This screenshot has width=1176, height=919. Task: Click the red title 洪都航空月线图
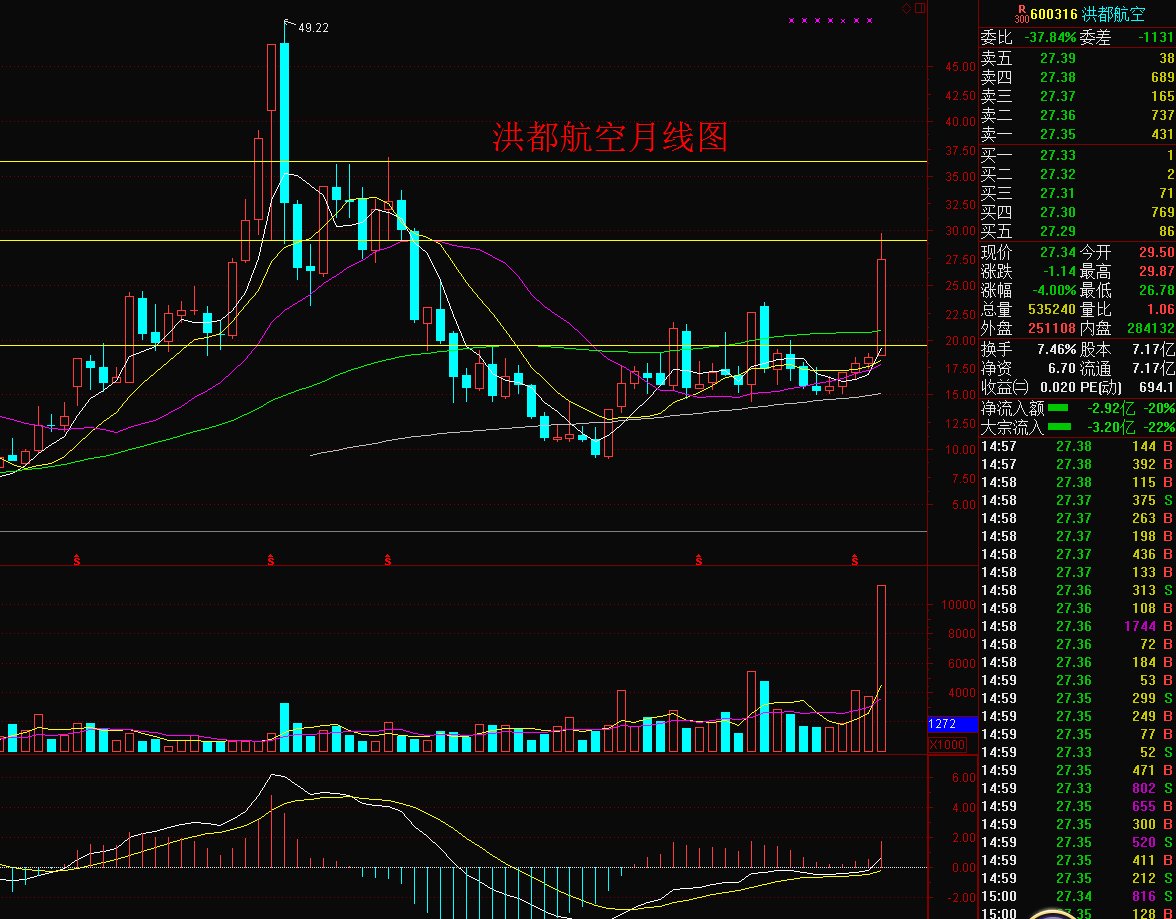tap(610, 137)
